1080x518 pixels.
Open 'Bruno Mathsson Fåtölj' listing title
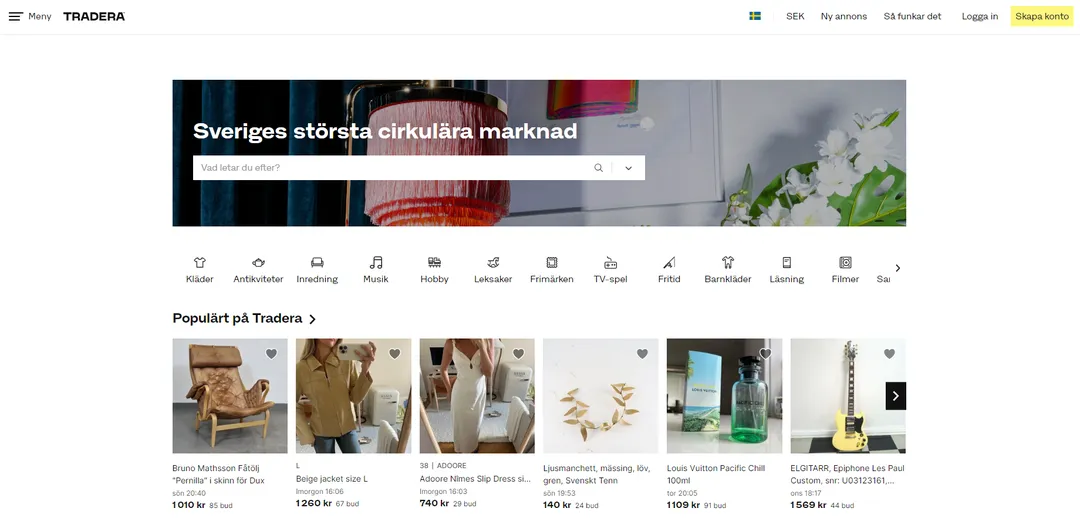tap(219, 475)
